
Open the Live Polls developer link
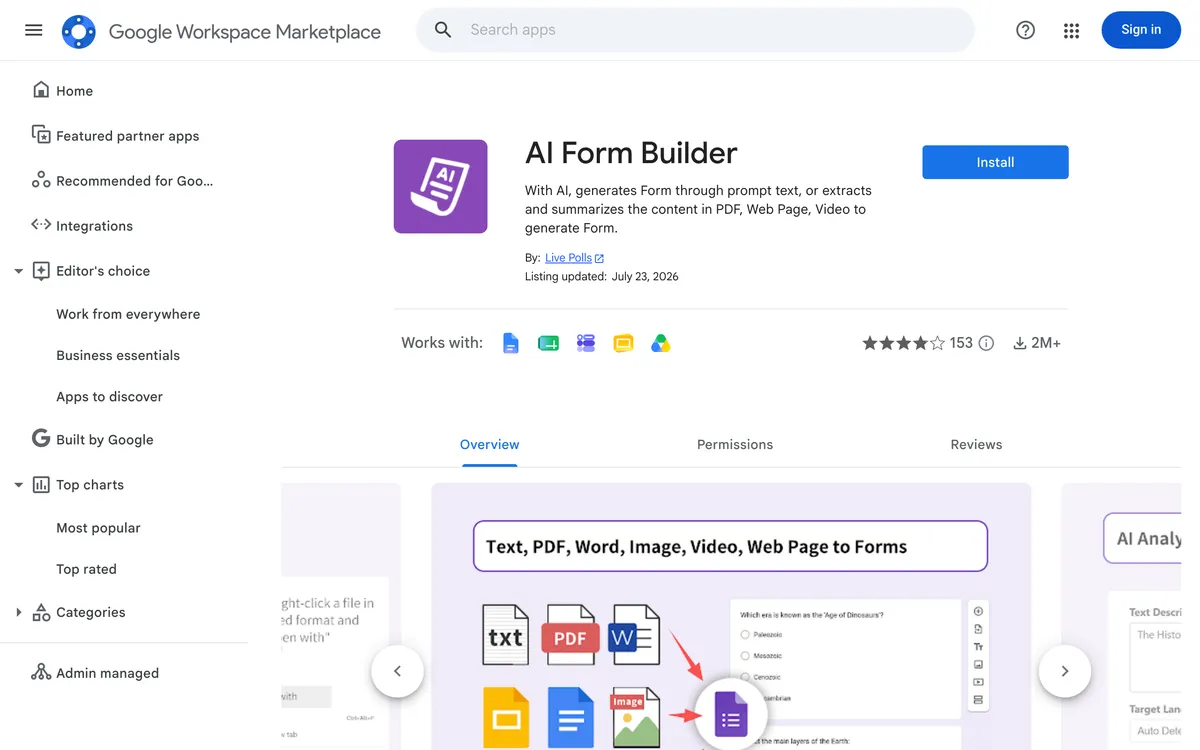click(x=568, y=258)
